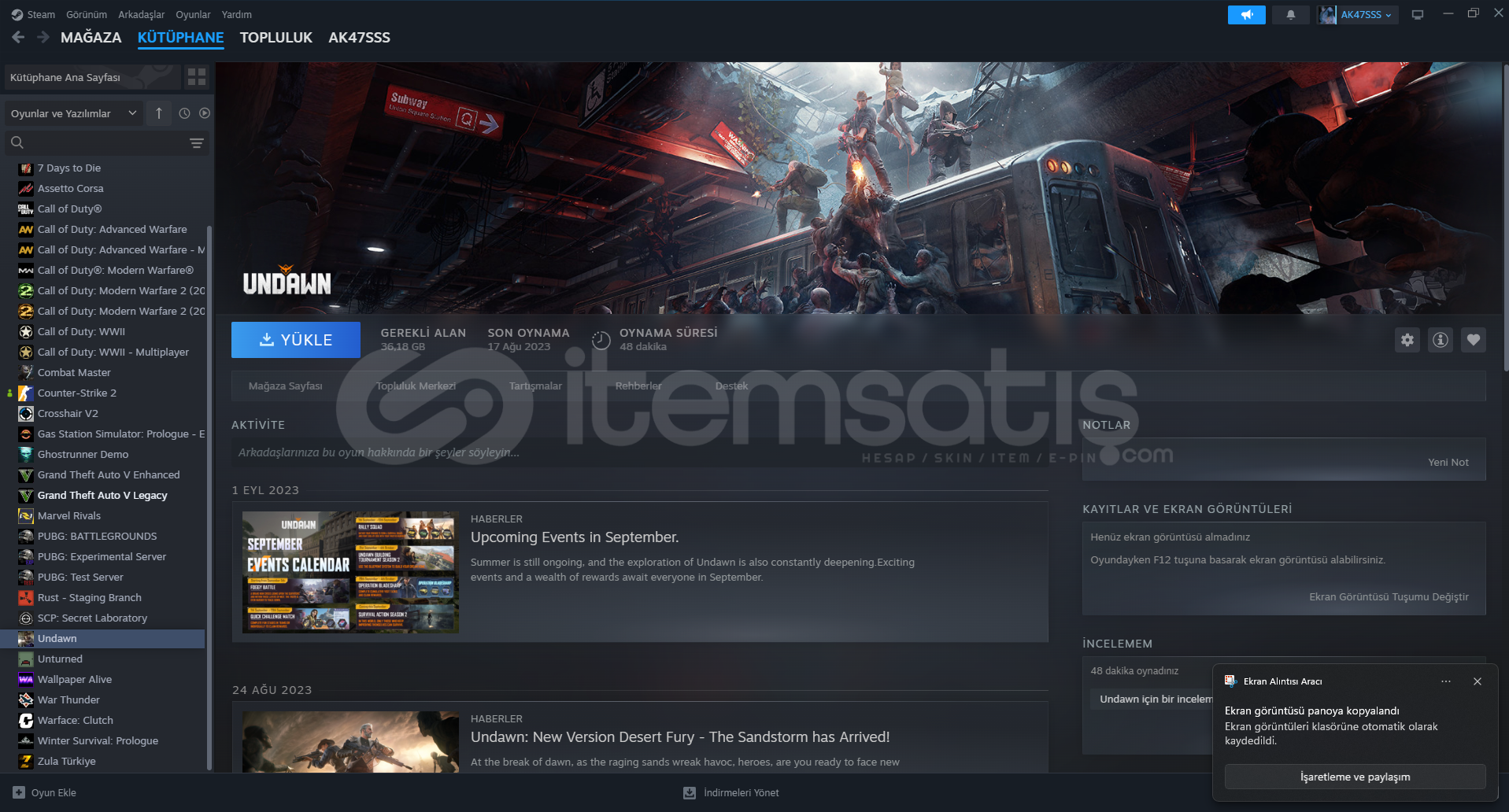Screen dimensions: 1509x812
Task: Open the Arkadaşlar menu
Action: click(x=142, y=14)
